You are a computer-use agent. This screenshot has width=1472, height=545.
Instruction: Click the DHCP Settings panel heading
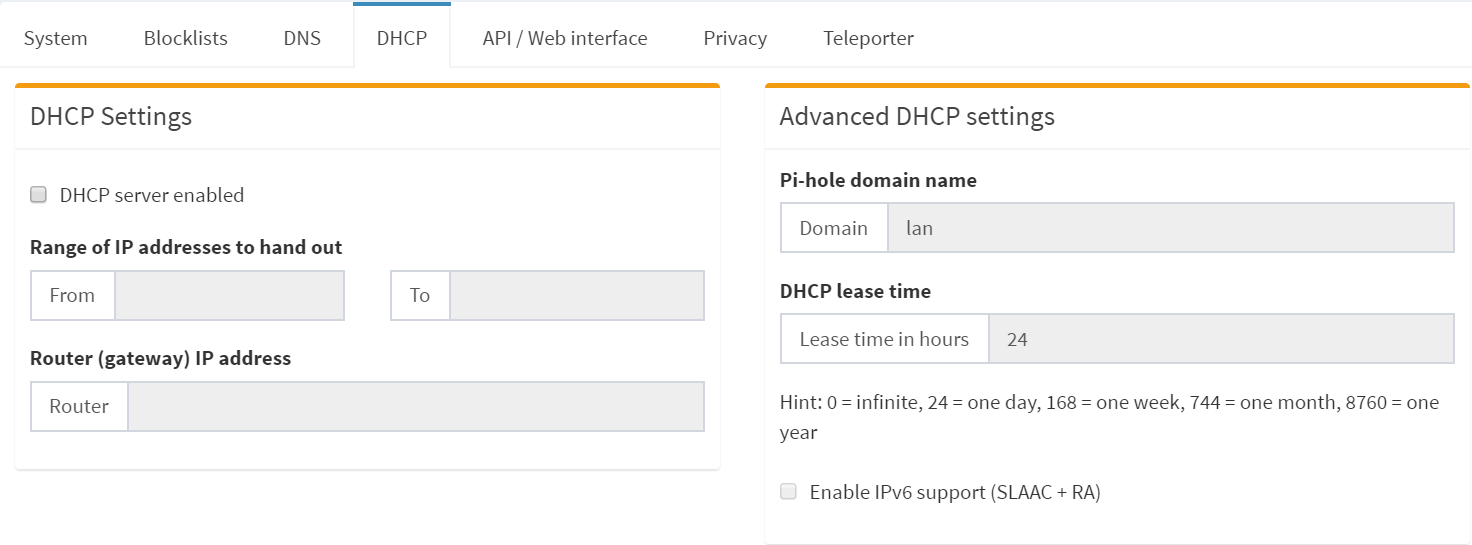coord(111,117)
